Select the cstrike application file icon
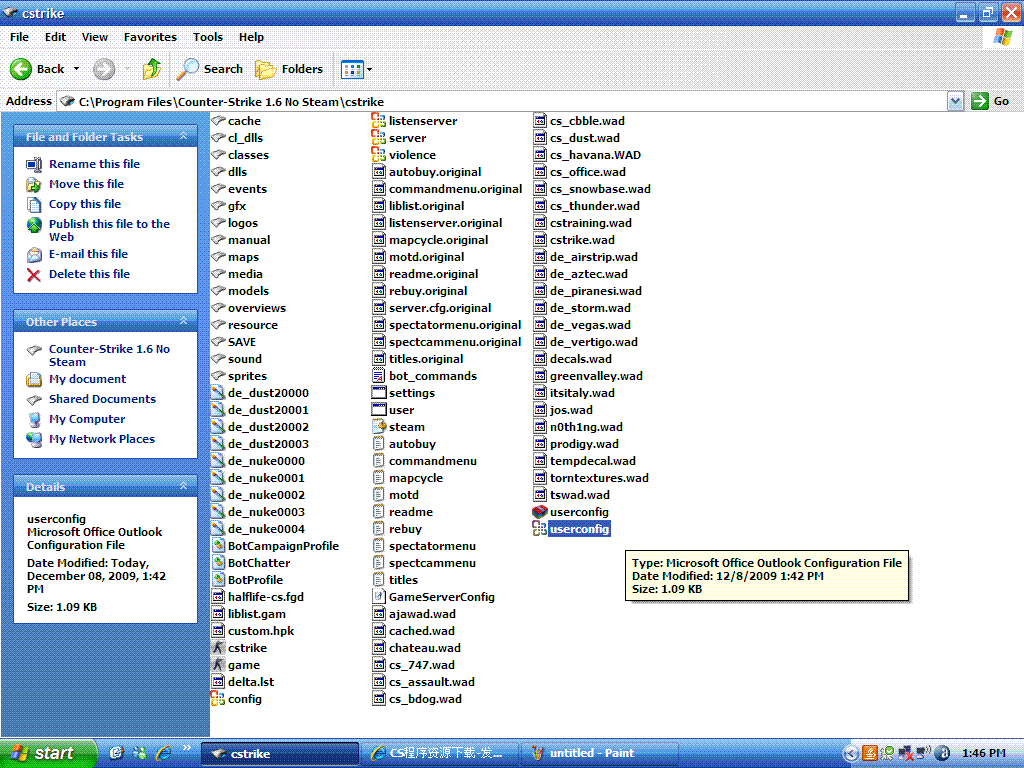This screenshot has width=1024, height=768. click(x=219, y=648)
